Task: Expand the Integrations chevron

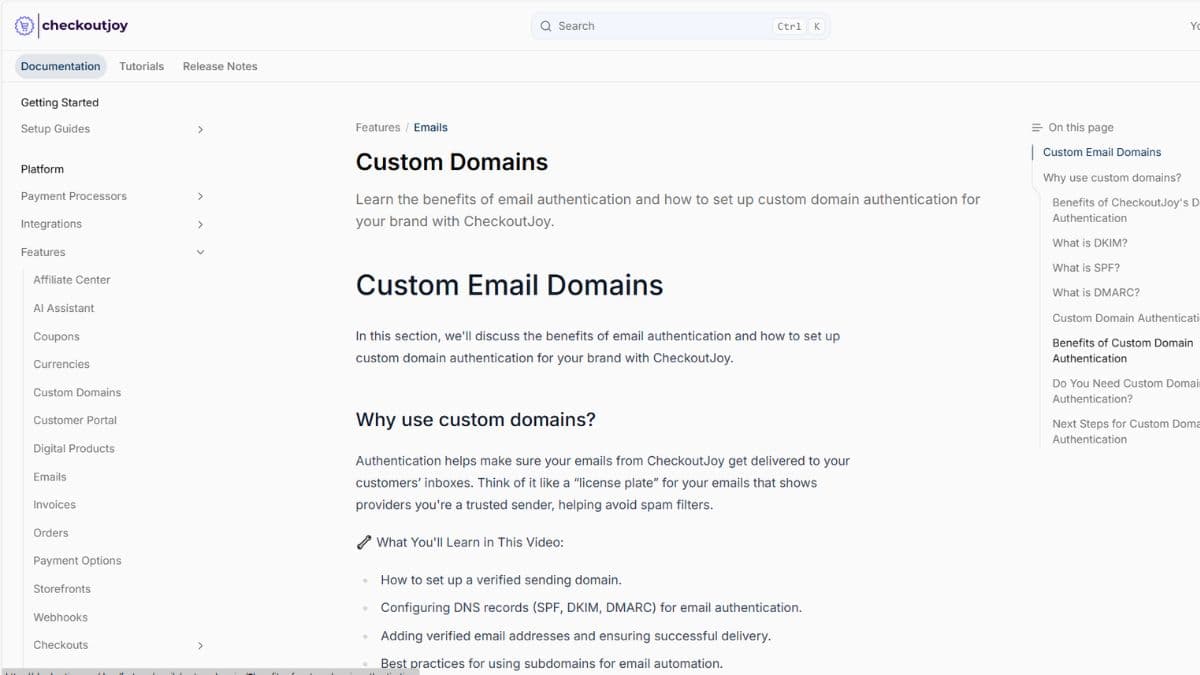Action: point(200,225)
